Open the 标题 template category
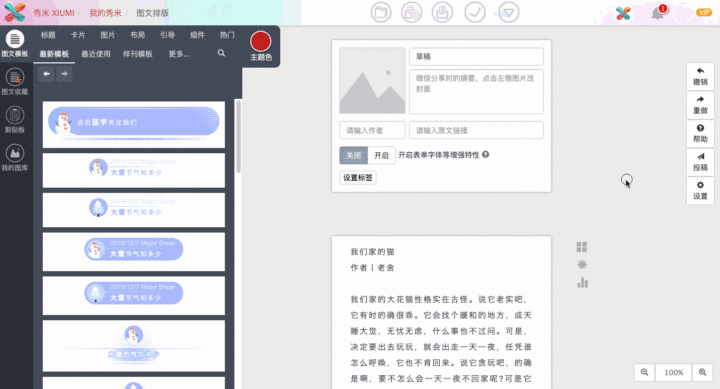The height and width of the screenshot is (389, 720). [x=48, y=35]
